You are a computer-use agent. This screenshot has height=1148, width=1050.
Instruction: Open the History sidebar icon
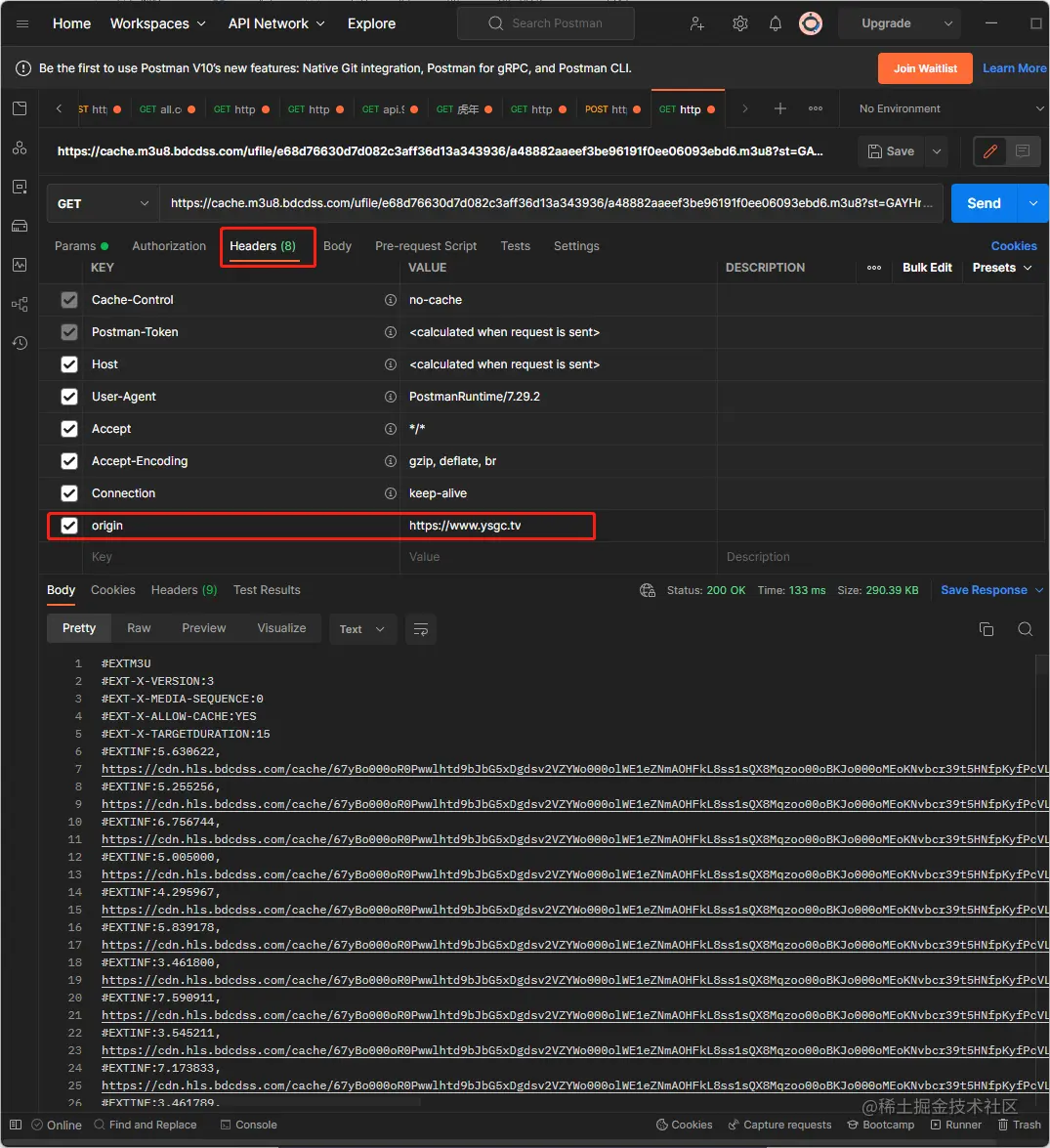point(20,343)
